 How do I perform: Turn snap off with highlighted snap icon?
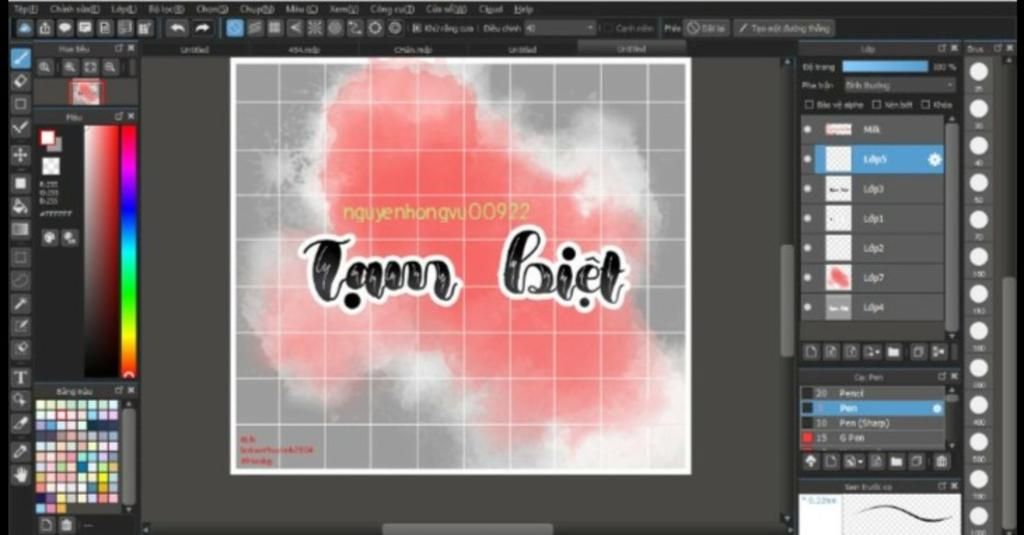(x=235, y=28)
